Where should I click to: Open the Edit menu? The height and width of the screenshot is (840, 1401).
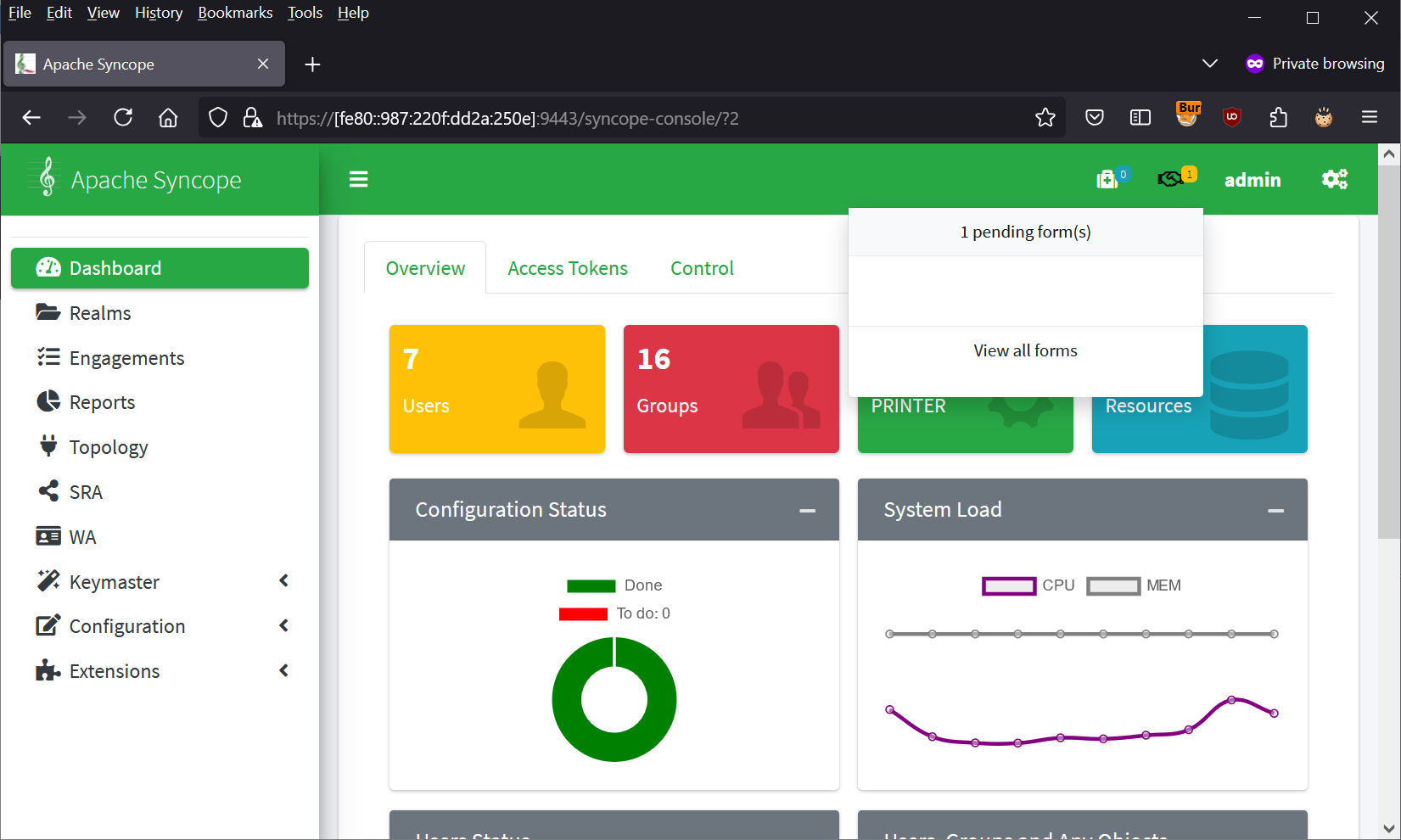59,13
